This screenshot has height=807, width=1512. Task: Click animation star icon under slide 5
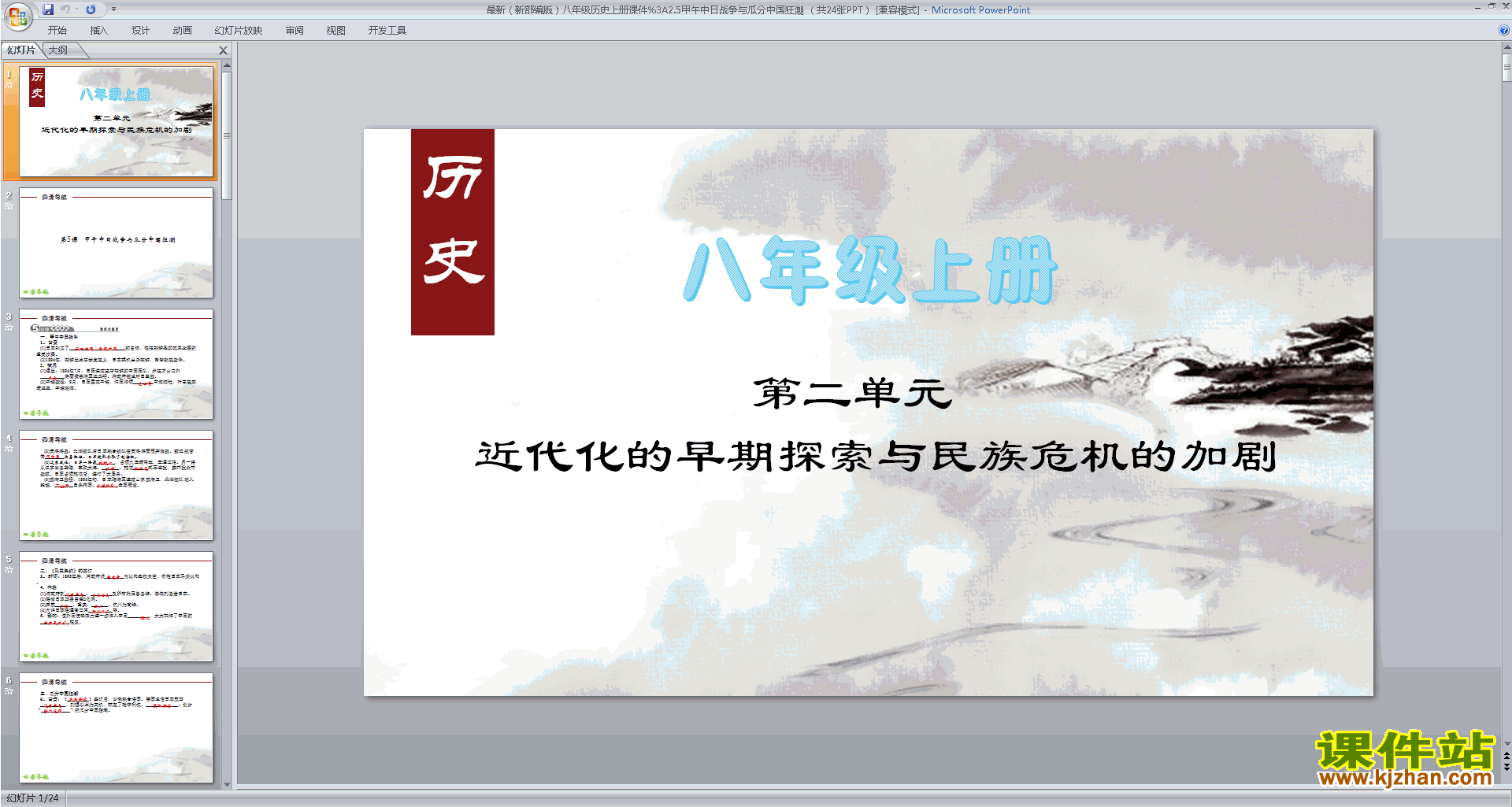coord(9,570)
